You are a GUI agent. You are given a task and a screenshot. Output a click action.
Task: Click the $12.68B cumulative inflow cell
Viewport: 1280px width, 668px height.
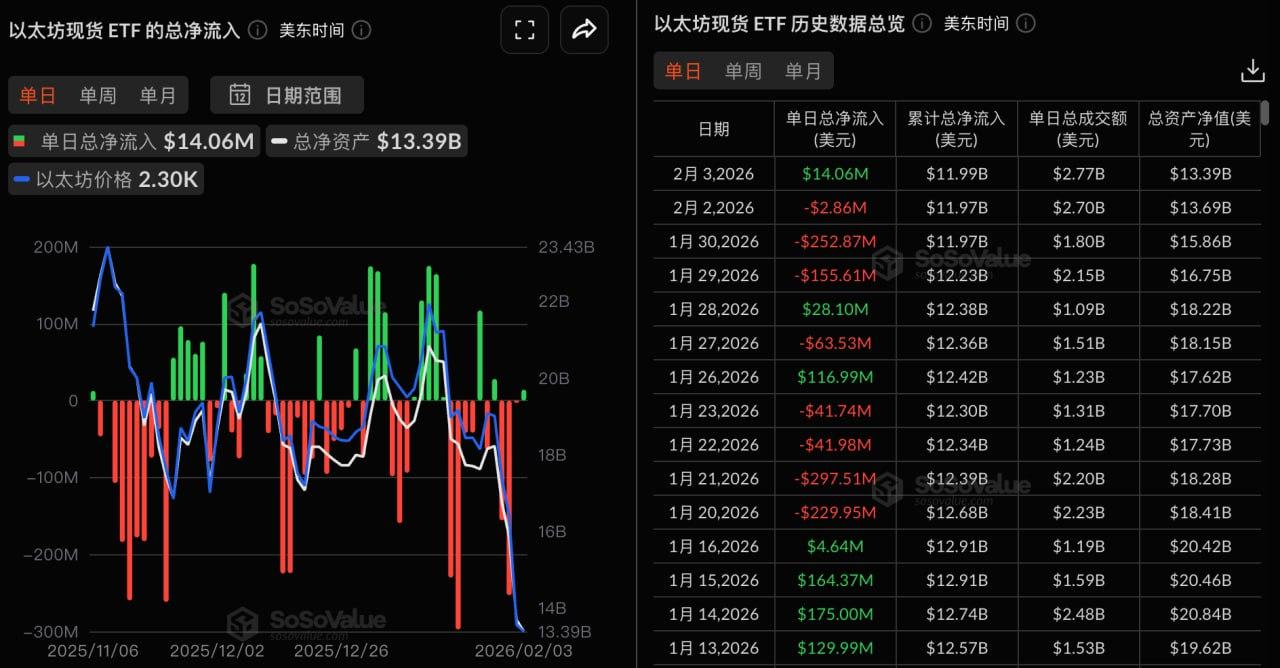pyautogui.click(x=957, y=513)
